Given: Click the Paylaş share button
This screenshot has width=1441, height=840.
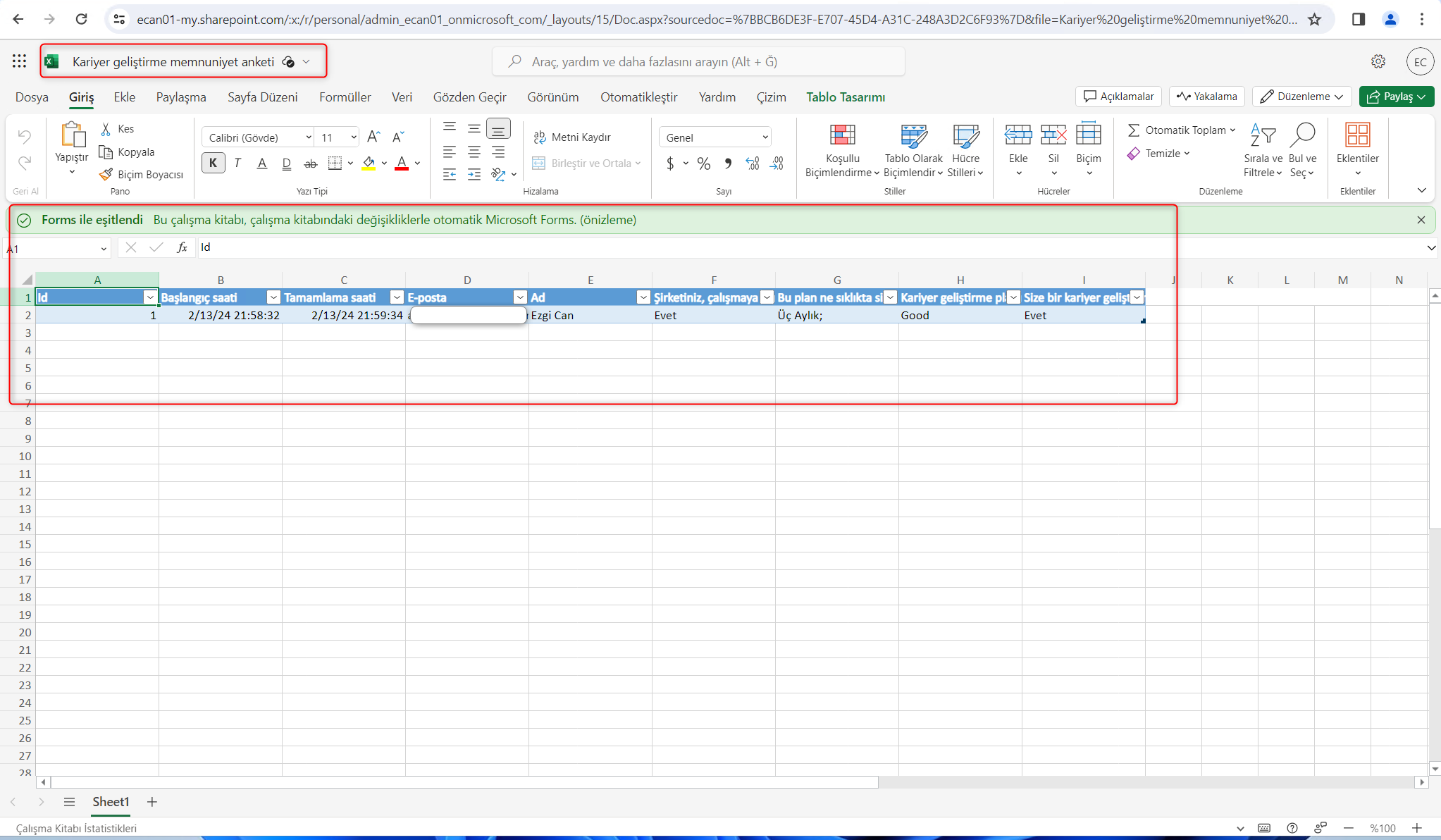Looking at the screenshot, I should pos(1391,97).
